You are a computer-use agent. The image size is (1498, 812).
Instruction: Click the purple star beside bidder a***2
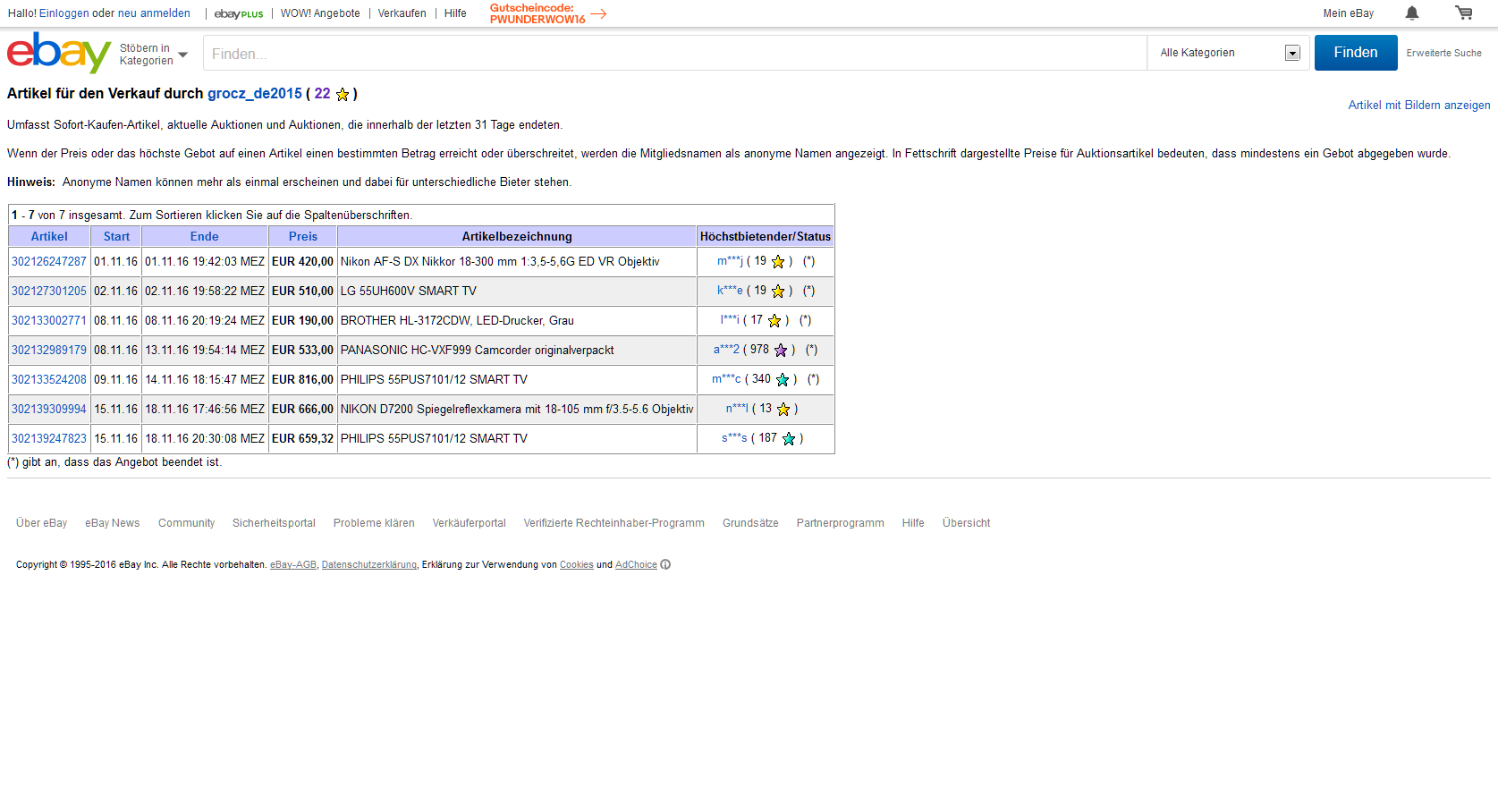(781, 350)
